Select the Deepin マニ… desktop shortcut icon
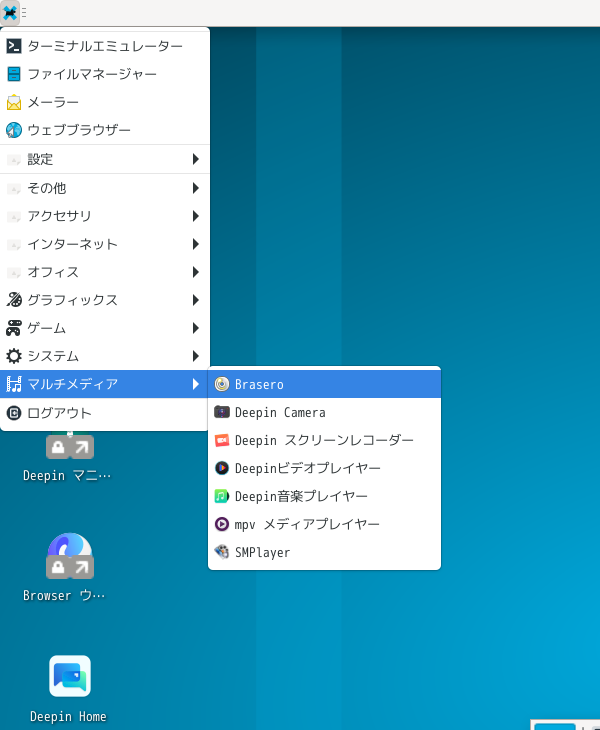 point(70,446)
